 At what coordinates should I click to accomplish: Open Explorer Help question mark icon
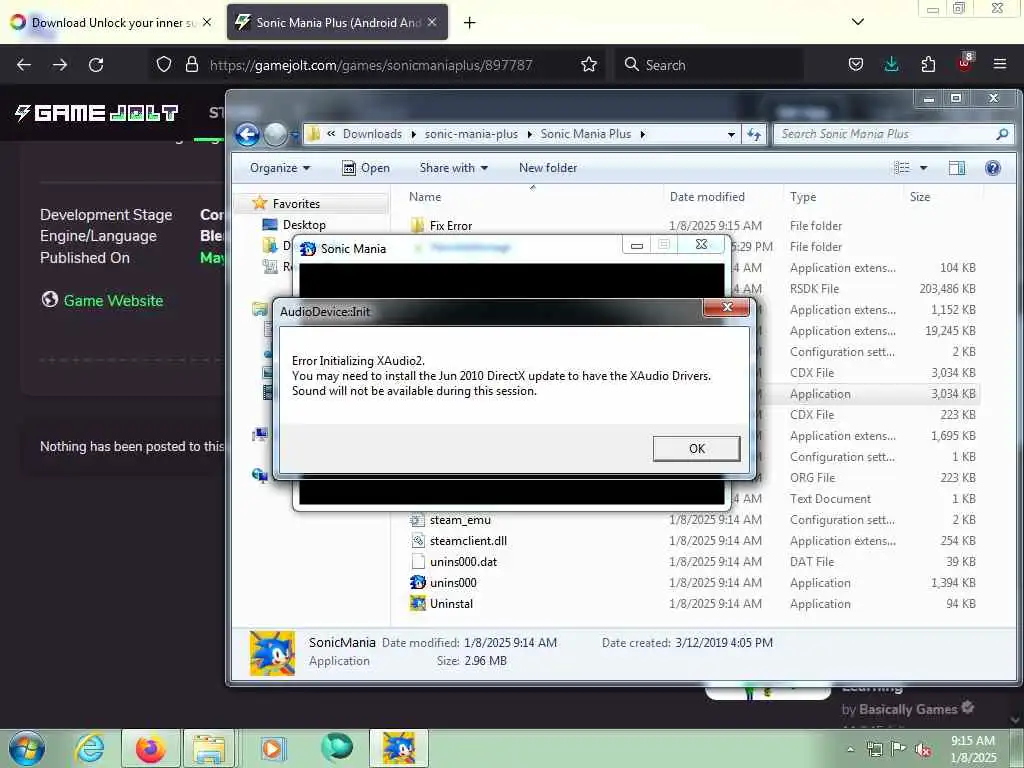(993, 168)
